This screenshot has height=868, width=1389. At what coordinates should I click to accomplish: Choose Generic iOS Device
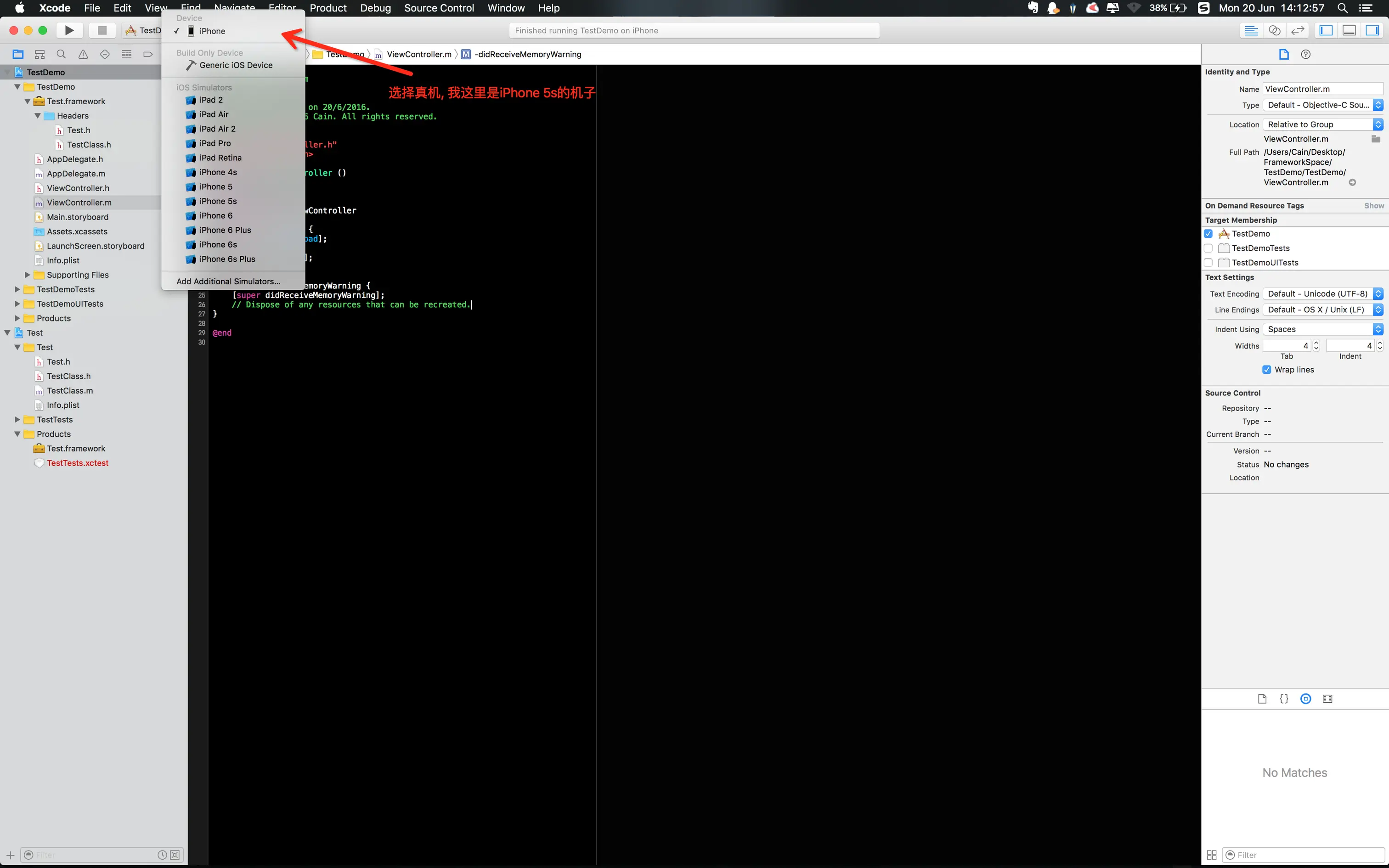coord(236,65)
